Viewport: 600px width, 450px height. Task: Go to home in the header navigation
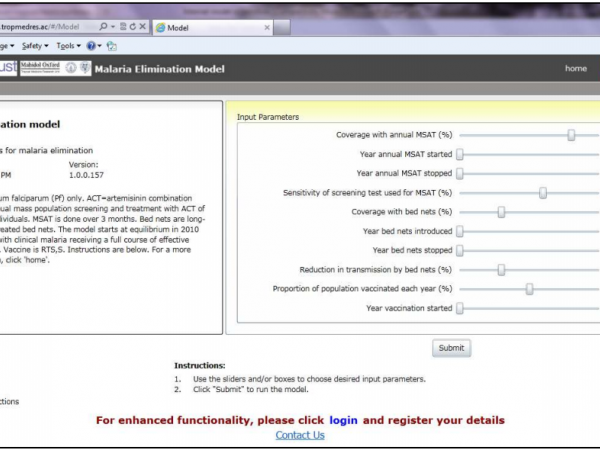575,69
